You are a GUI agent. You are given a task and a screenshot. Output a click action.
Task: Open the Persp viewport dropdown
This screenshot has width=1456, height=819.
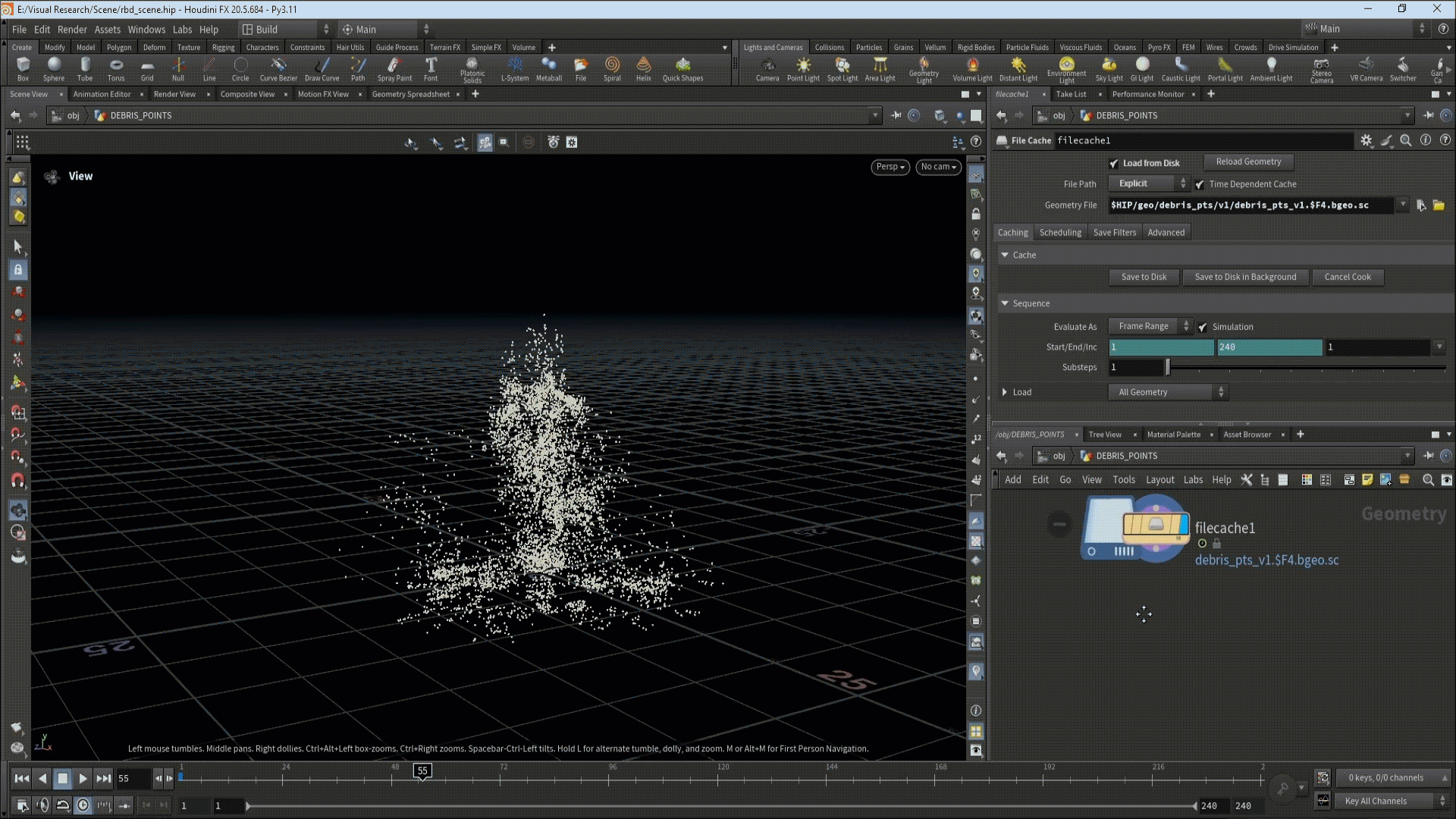click(890, 167)
